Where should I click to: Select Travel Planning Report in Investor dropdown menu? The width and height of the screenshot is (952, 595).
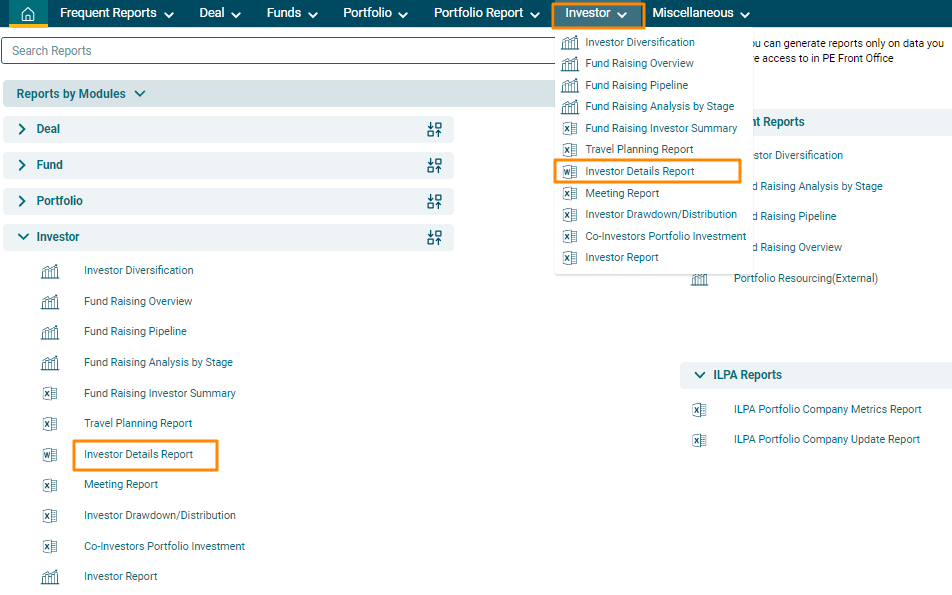point(639,150)
